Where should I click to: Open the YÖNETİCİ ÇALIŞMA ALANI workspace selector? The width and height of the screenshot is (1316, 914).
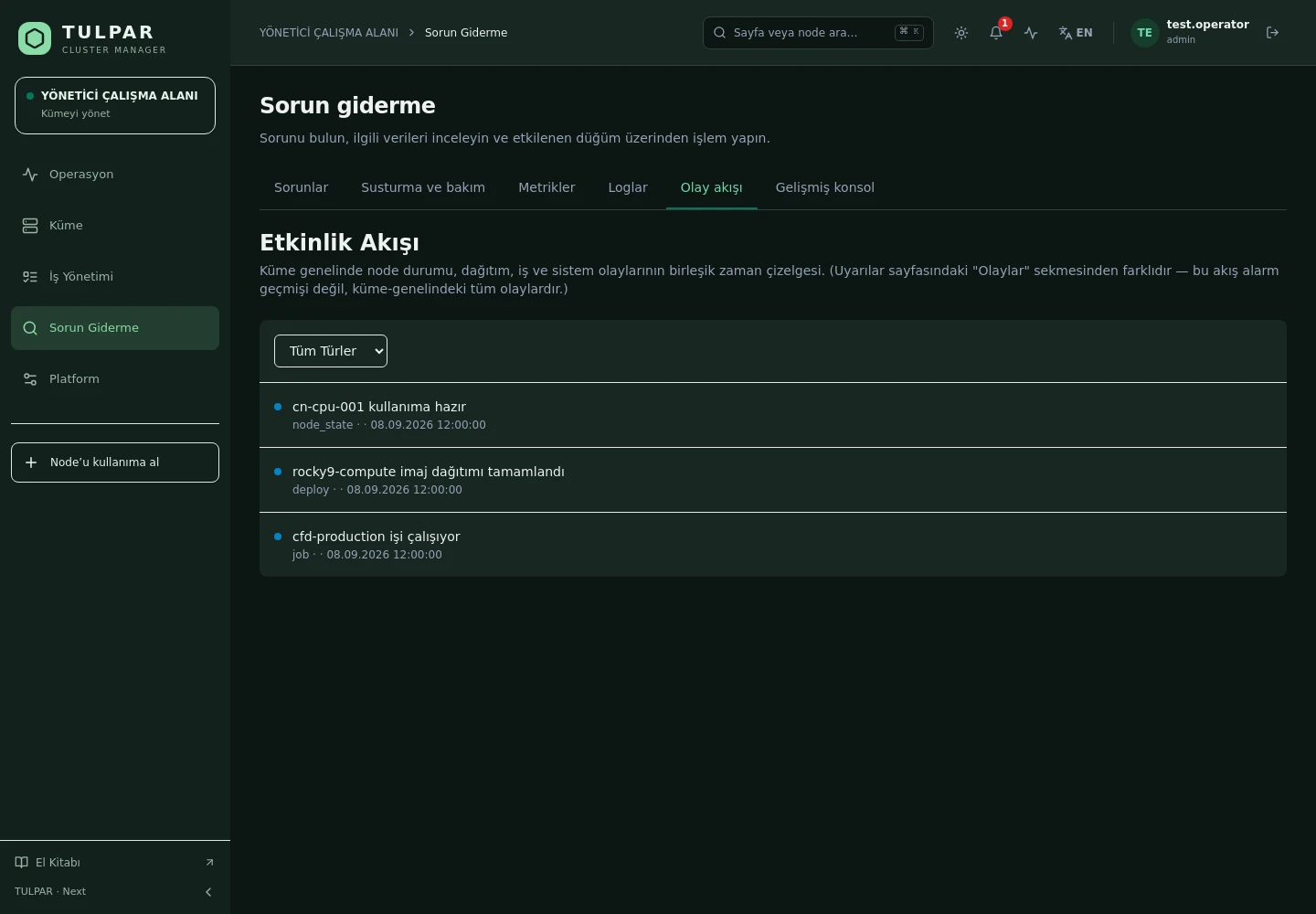tap(115, 105)
